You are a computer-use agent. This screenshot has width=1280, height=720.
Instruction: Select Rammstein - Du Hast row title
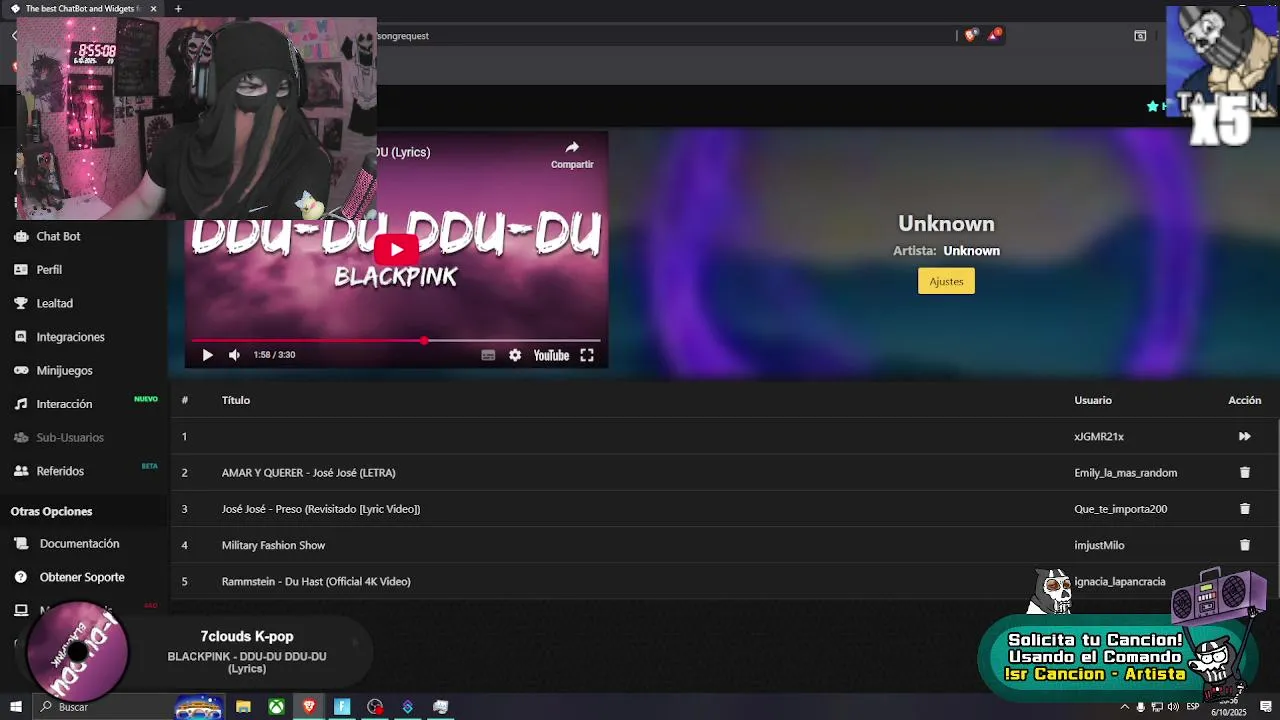(316, 581)
